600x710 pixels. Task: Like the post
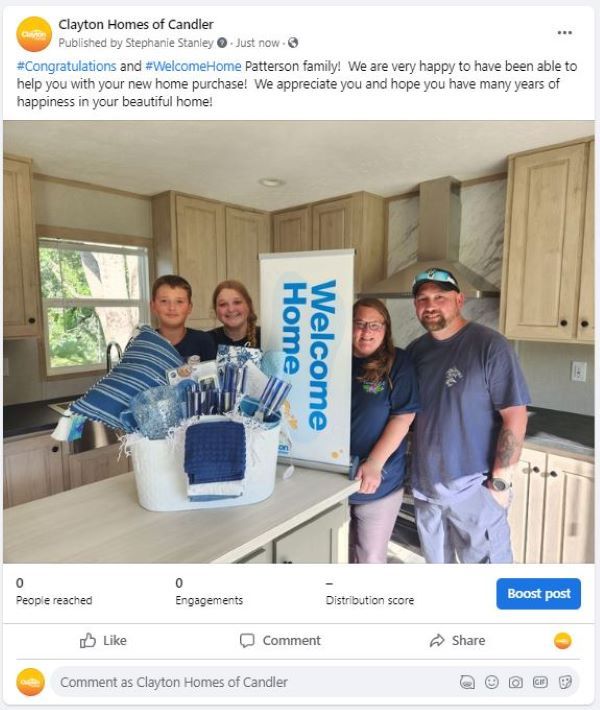[103, 641]
